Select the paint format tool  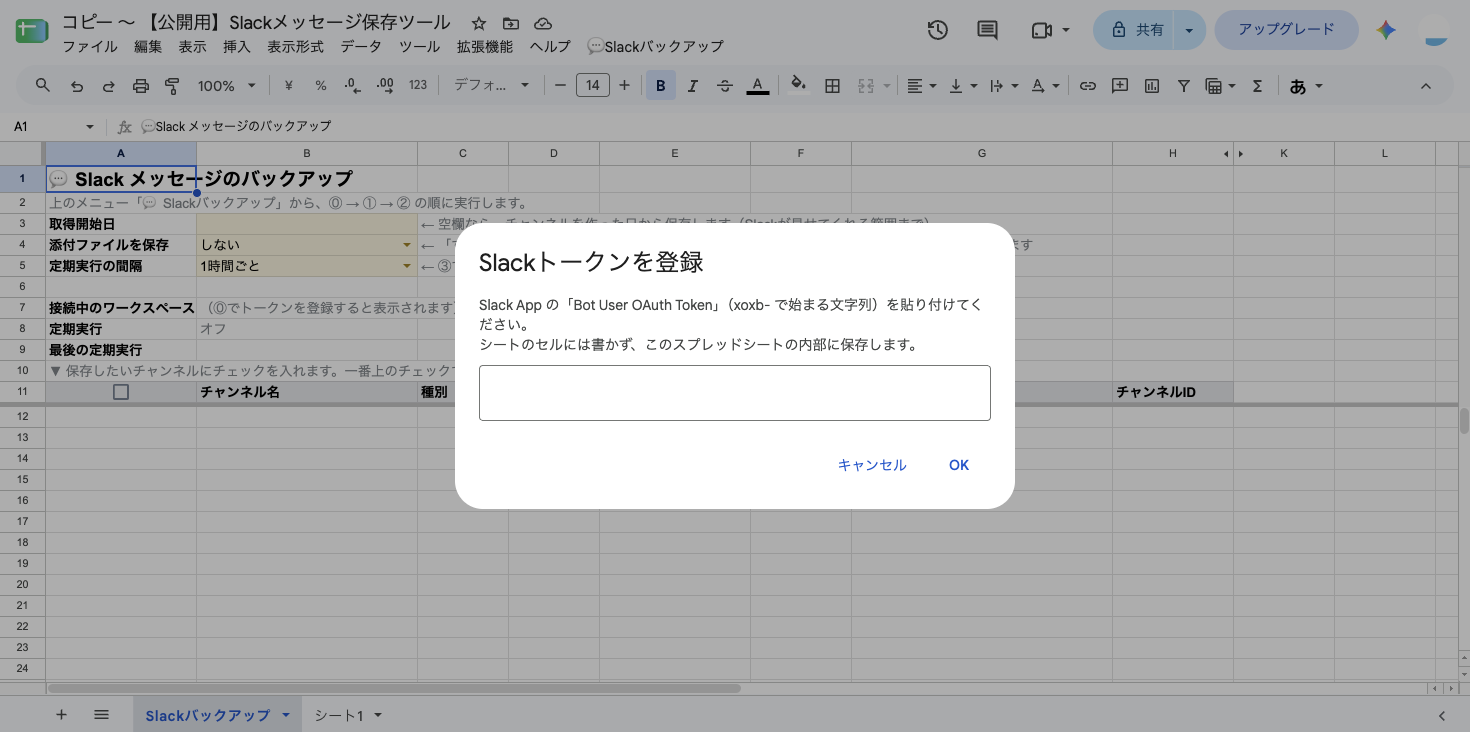(x=172, y=86)
